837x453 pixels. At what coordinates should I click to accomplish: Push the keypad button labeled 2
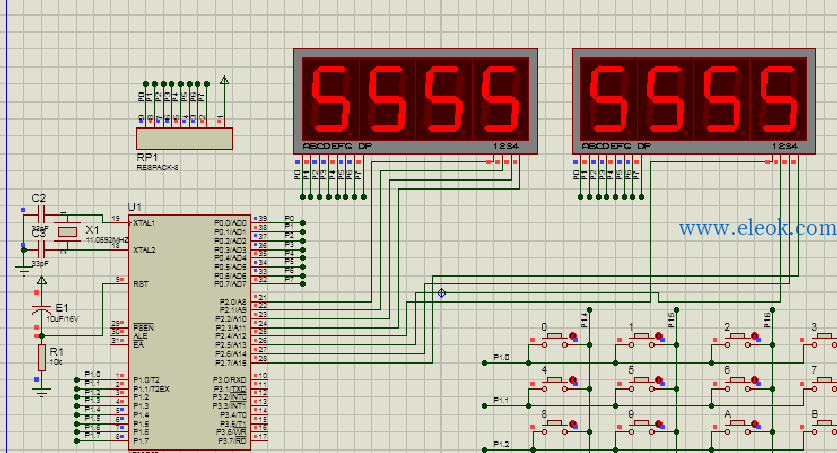(x=738, y=338)
